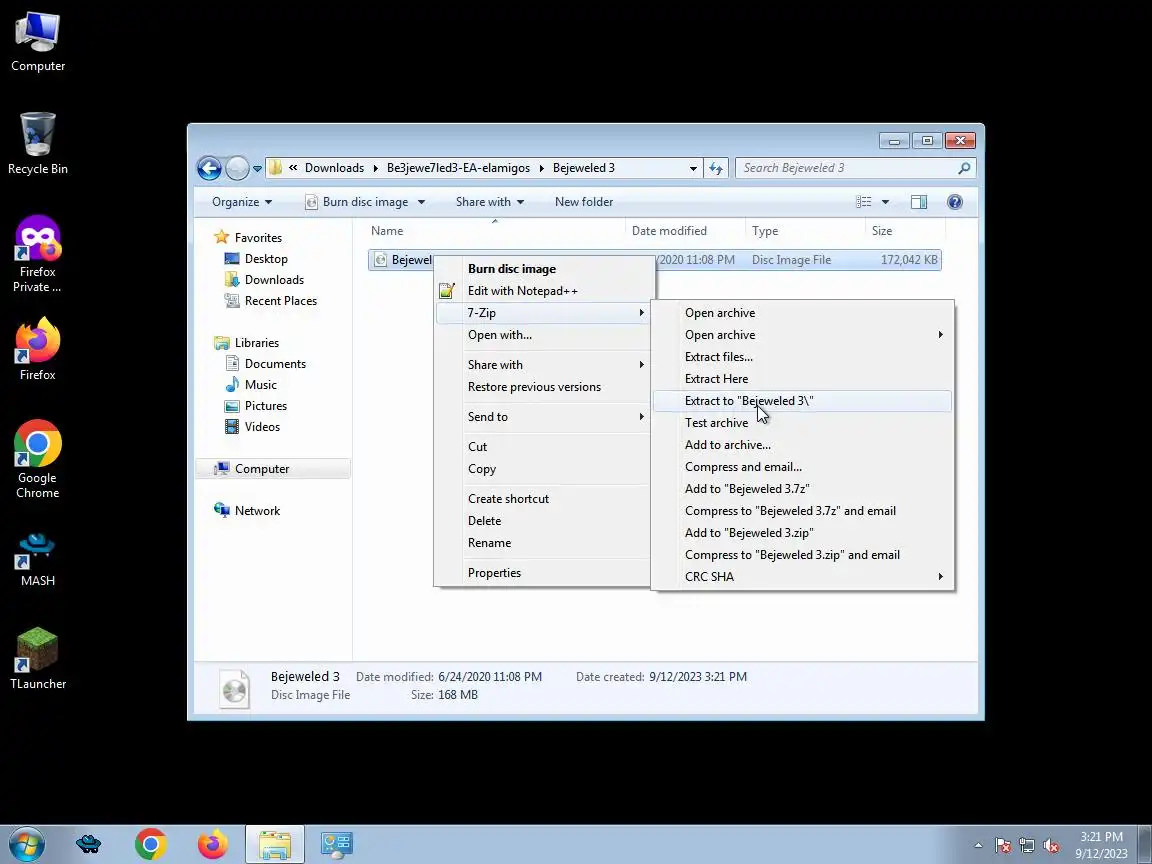Open MASH from the taskbar

click(89, 844)
